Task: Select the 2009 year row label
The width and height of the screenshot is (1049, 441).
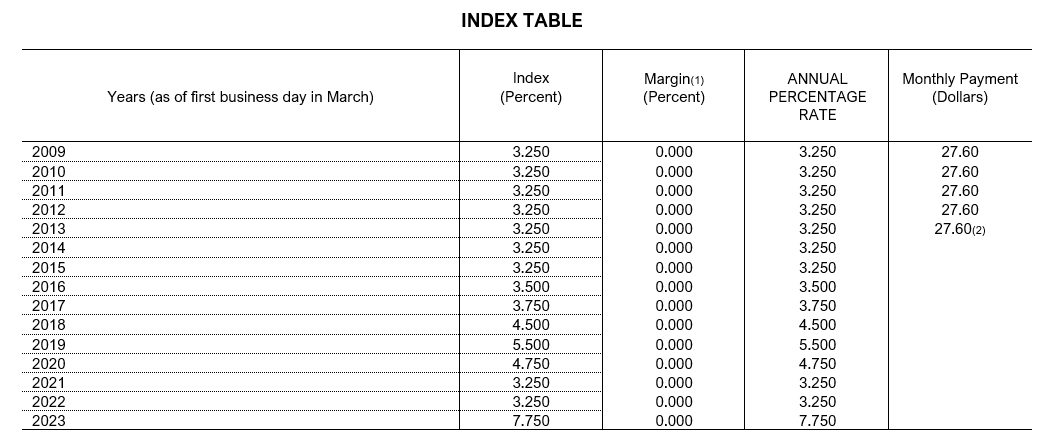Action: [49, 152]
